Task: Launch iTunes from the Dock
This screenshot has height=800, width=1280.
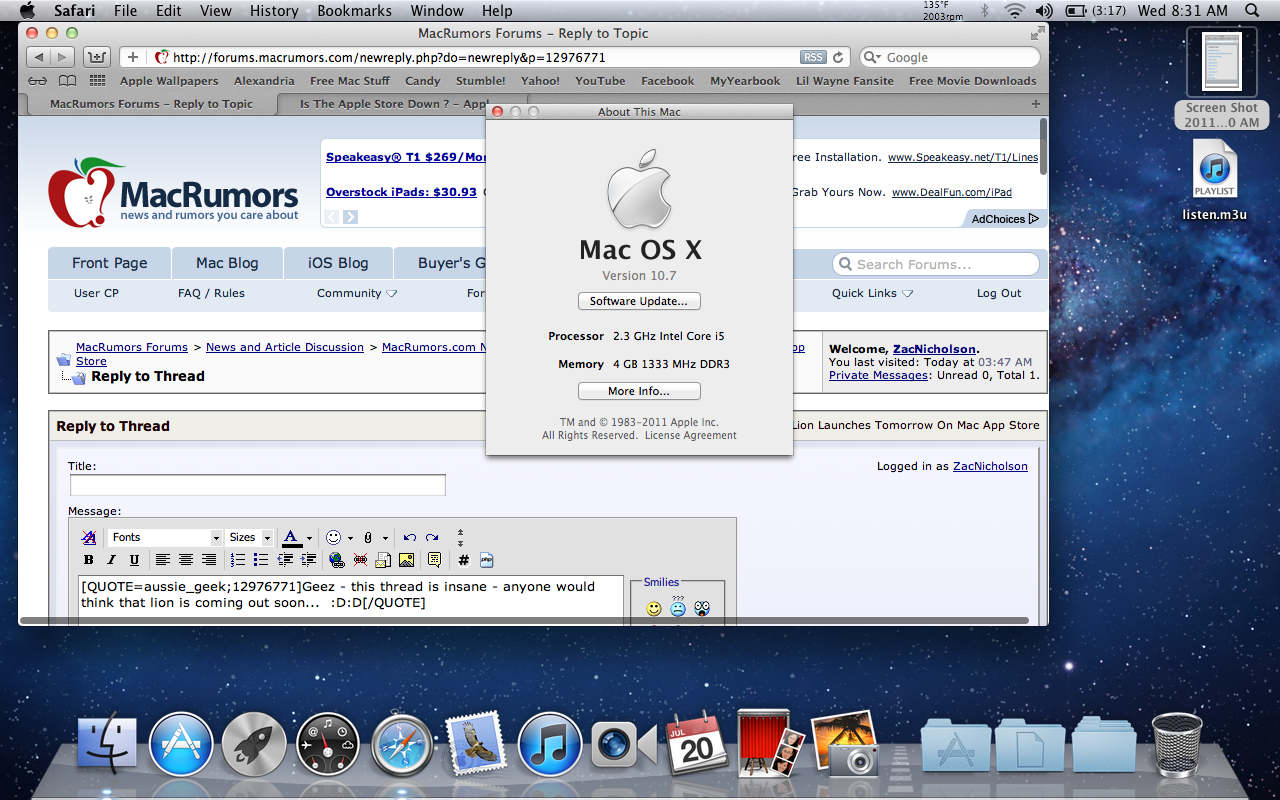Action: coord(550,745)
